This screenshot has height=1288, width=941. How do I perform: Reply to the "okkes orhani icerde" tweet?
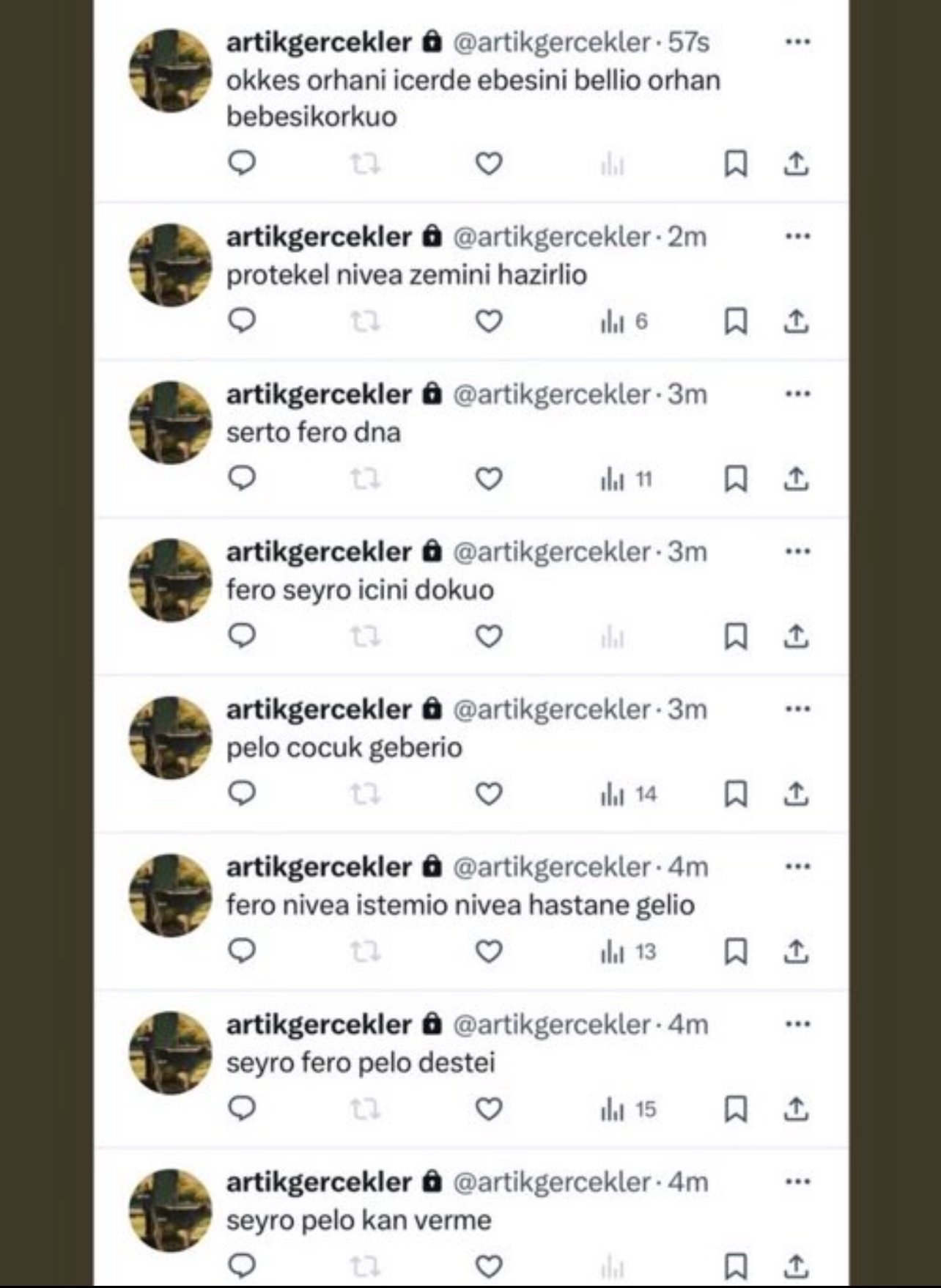242,163
